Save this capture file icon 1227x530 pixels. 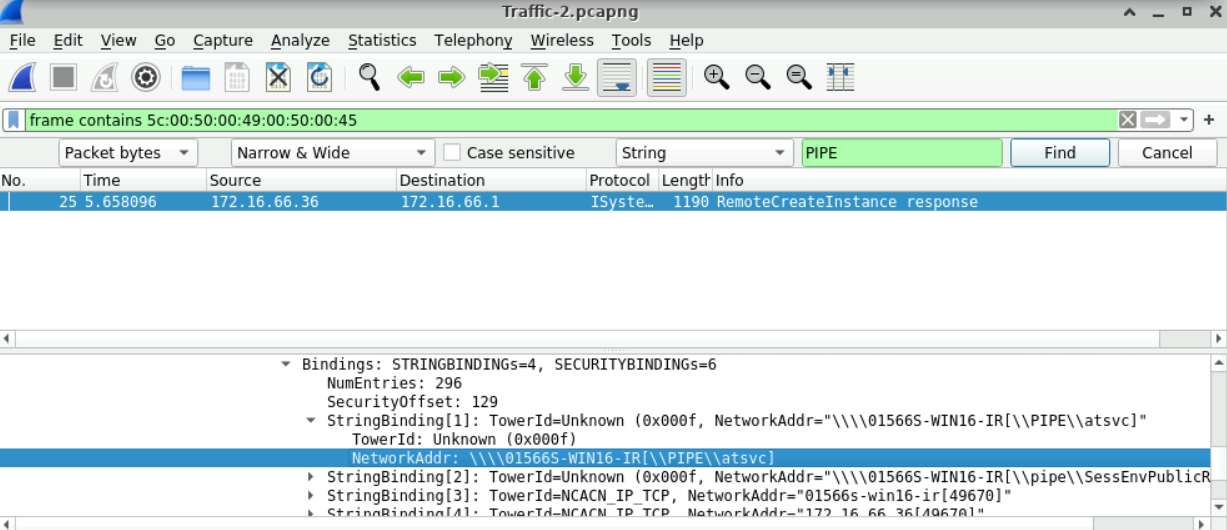(x=237, y=77)
